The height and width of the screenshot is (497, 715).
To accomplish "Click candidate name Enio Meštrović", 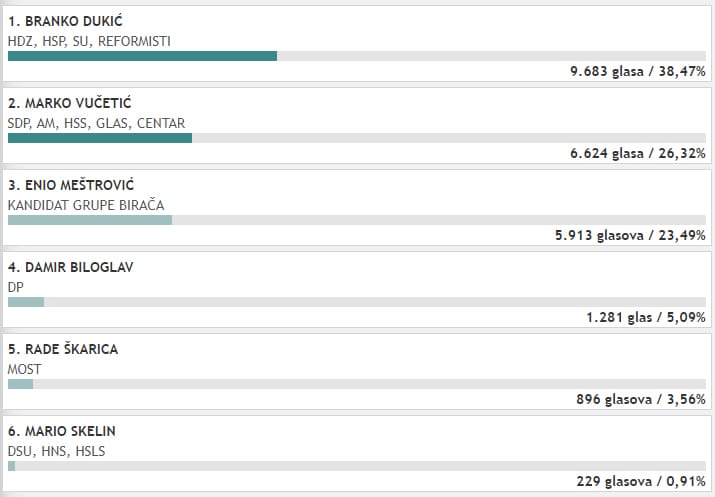I will coord(71,185).
